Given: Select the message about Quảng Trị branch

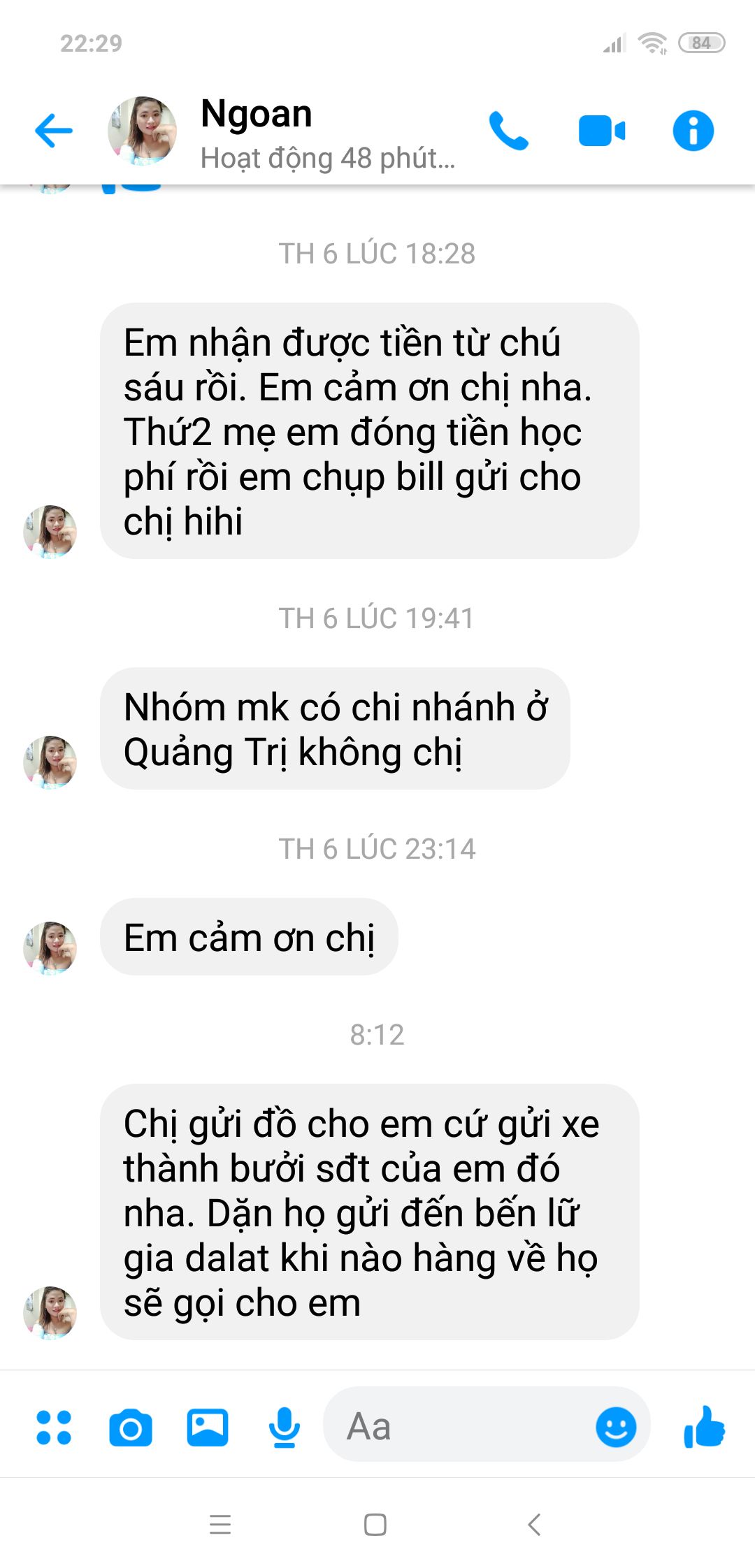Looking at the screenshot, I should coord(335,729).
